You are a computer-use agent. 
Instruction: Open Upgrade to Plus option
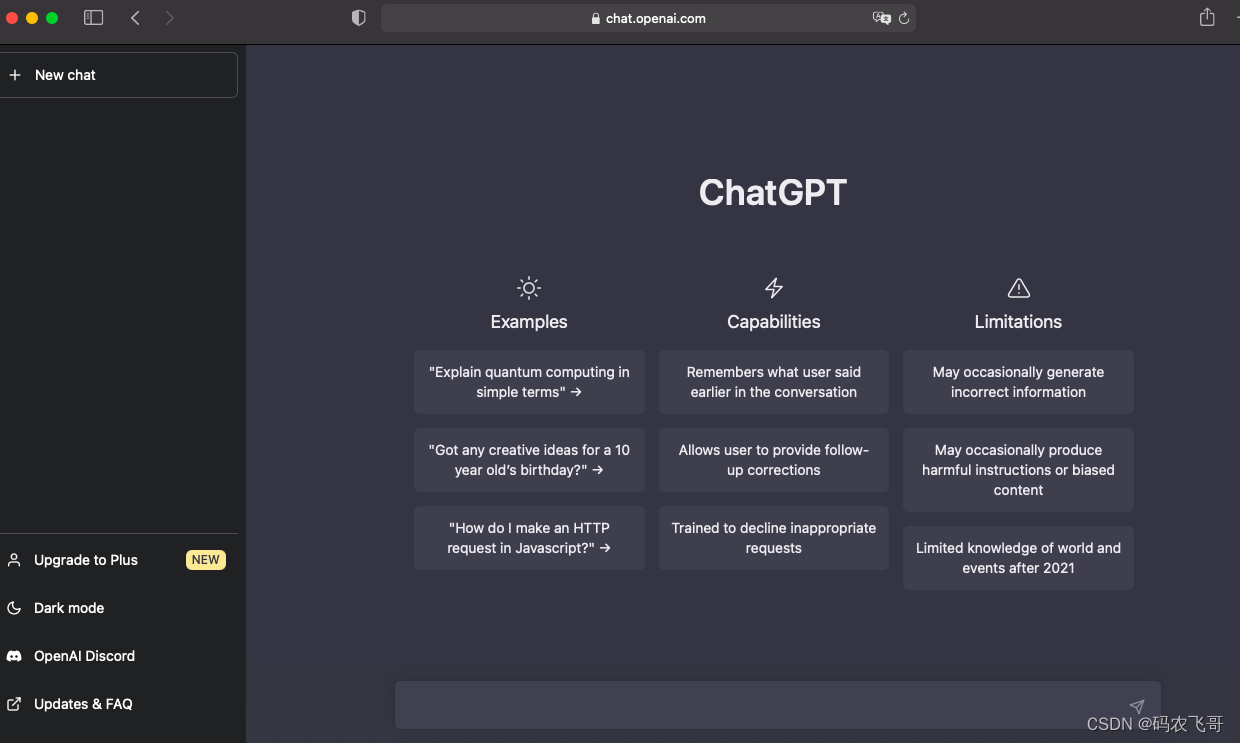(86, 560)
